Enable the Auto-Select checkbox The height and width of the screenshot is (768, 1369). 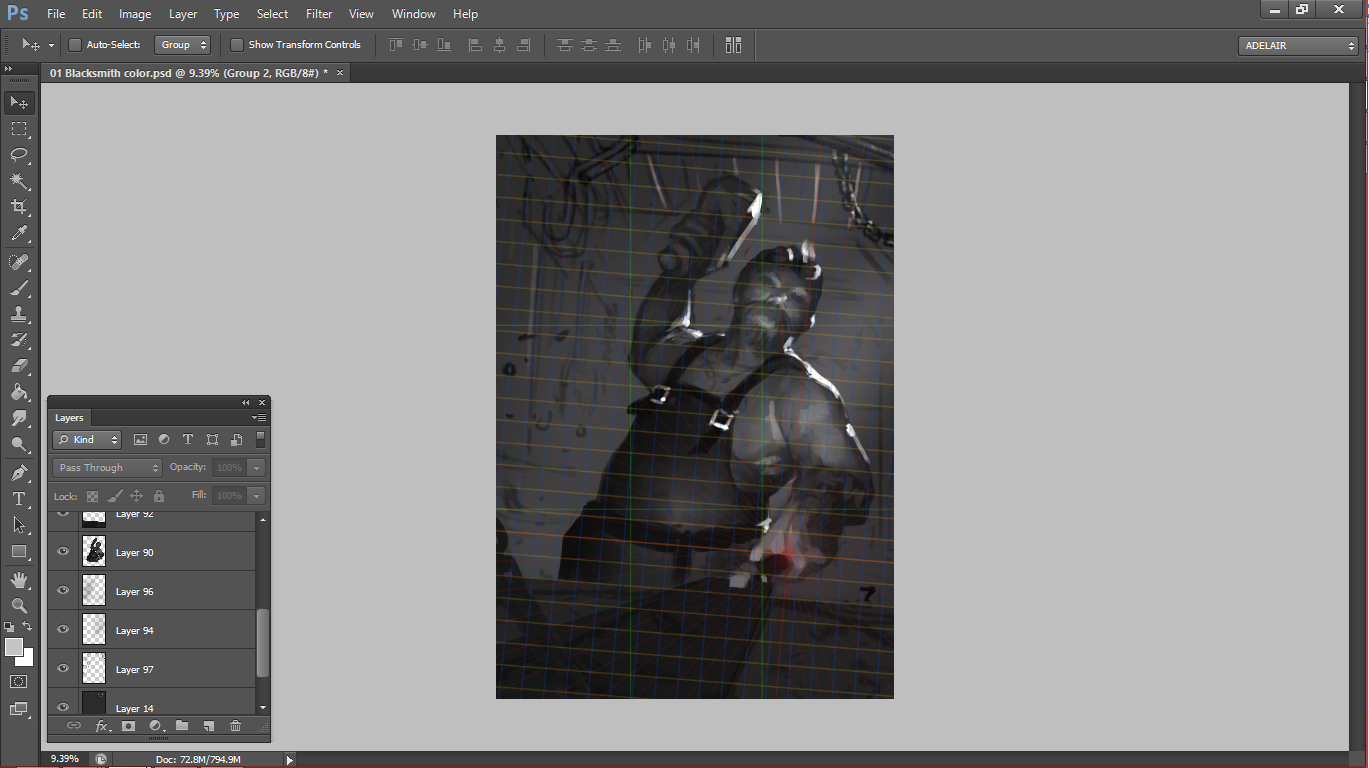click(x=74, y=45)
